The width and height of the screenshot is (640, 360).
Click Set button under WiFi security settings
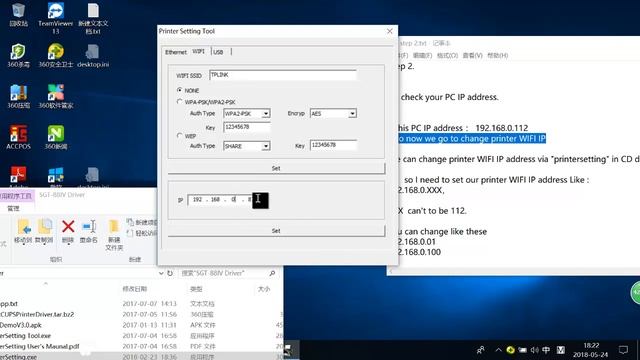[x=276, y=168]
